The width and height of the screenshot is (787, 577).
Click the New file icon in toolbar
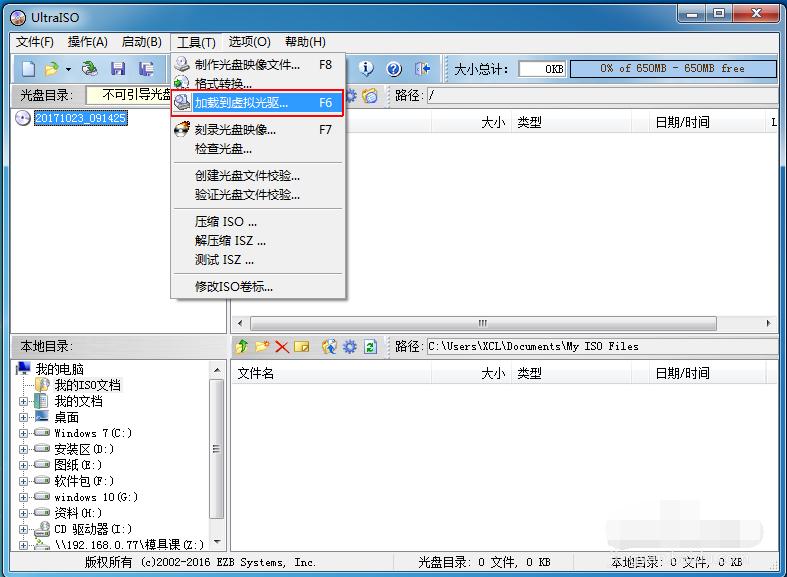coord(28,69)
